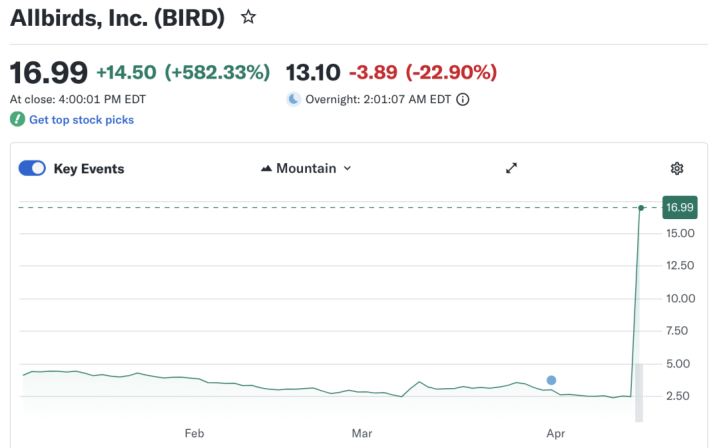The height and width of the screenshot is (448, 719).
Task: Click the +582.33% percentage change
Action: click(x=217, y=72)
